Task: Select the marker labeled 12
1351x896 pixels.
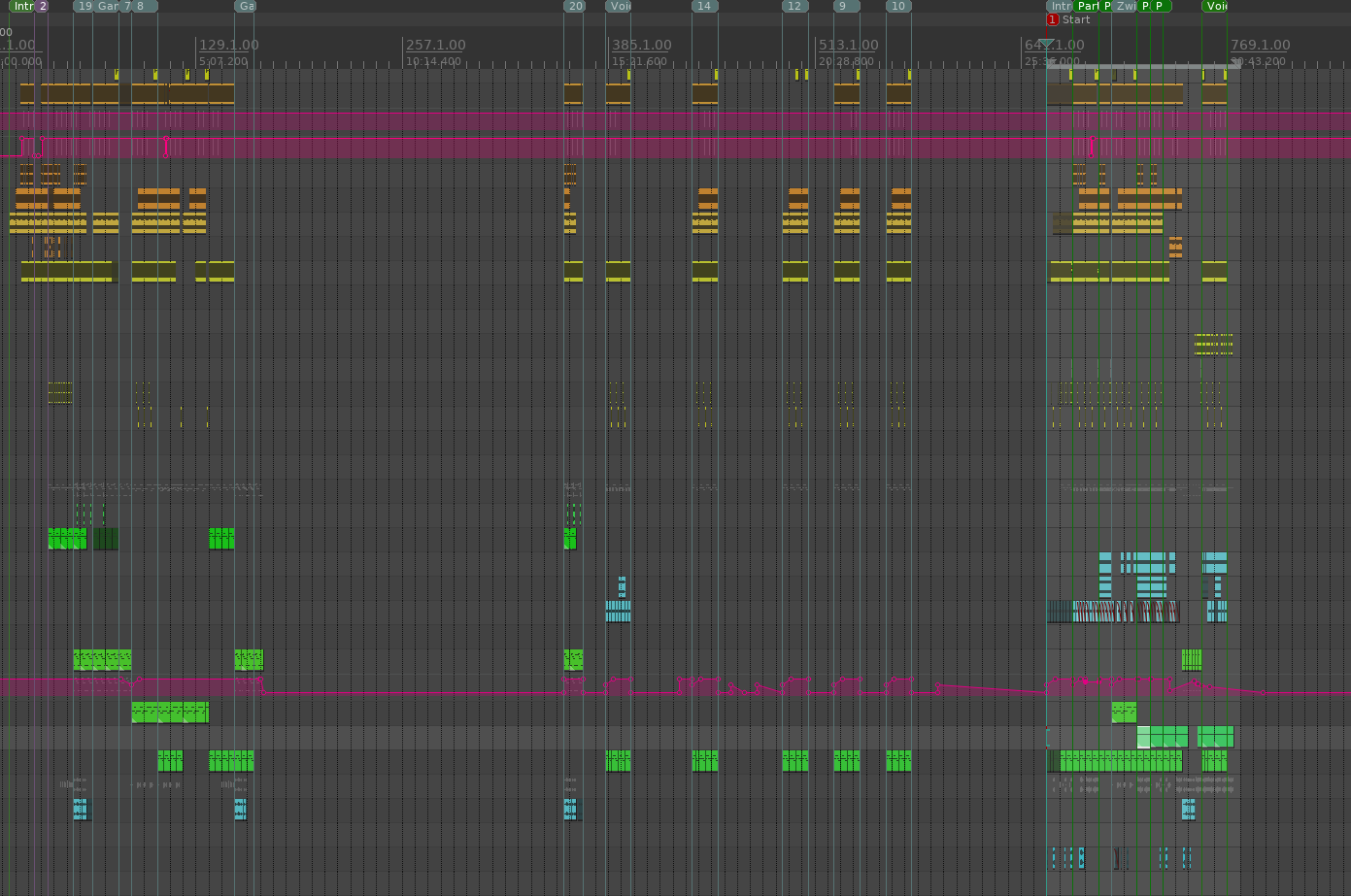Action: [795, 6]
